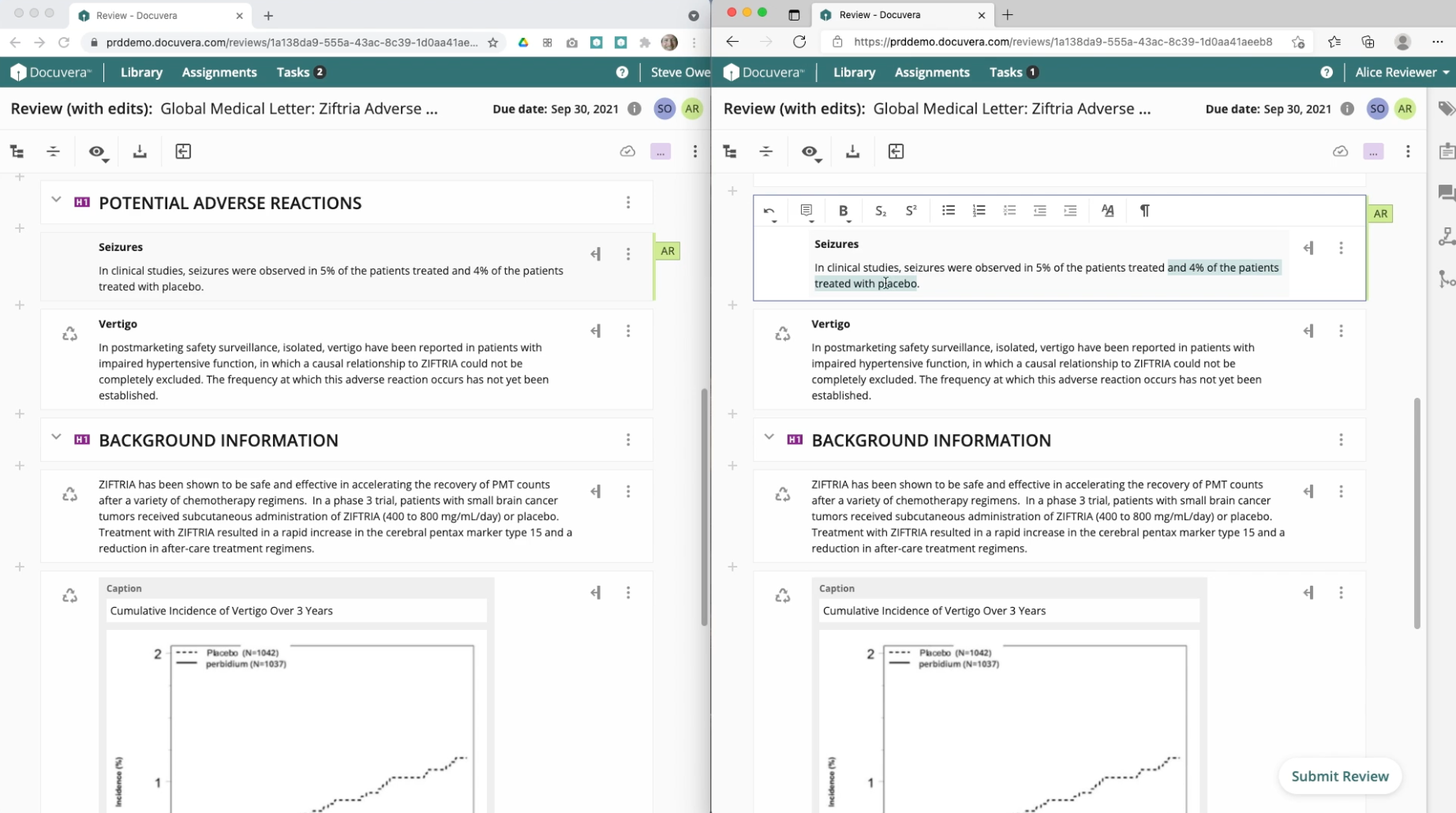This screenshot has height=813, width=1456.
Task: Click cloud sync icon in right window
Action: coord(1340,152)
